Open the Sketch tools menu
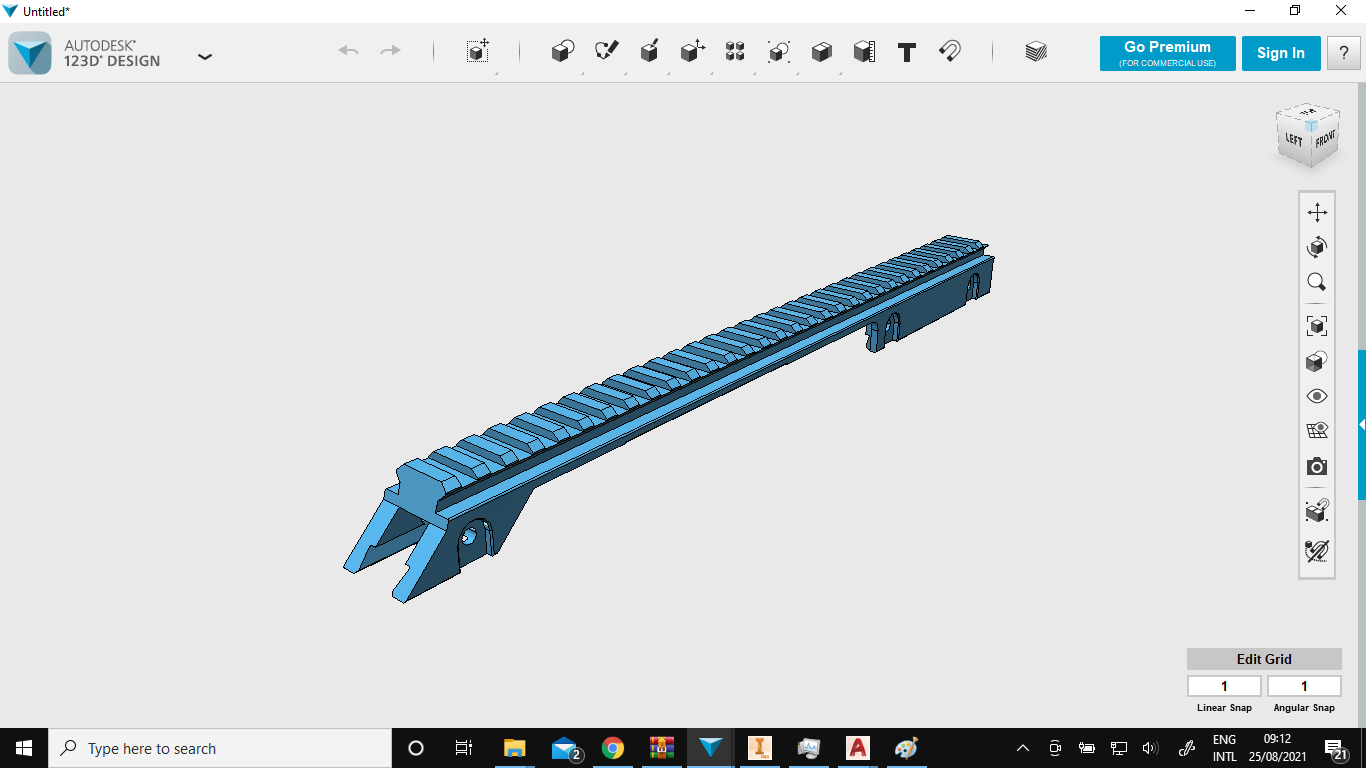Viewport: 1366px width, 768px height. tap(606, 52)
